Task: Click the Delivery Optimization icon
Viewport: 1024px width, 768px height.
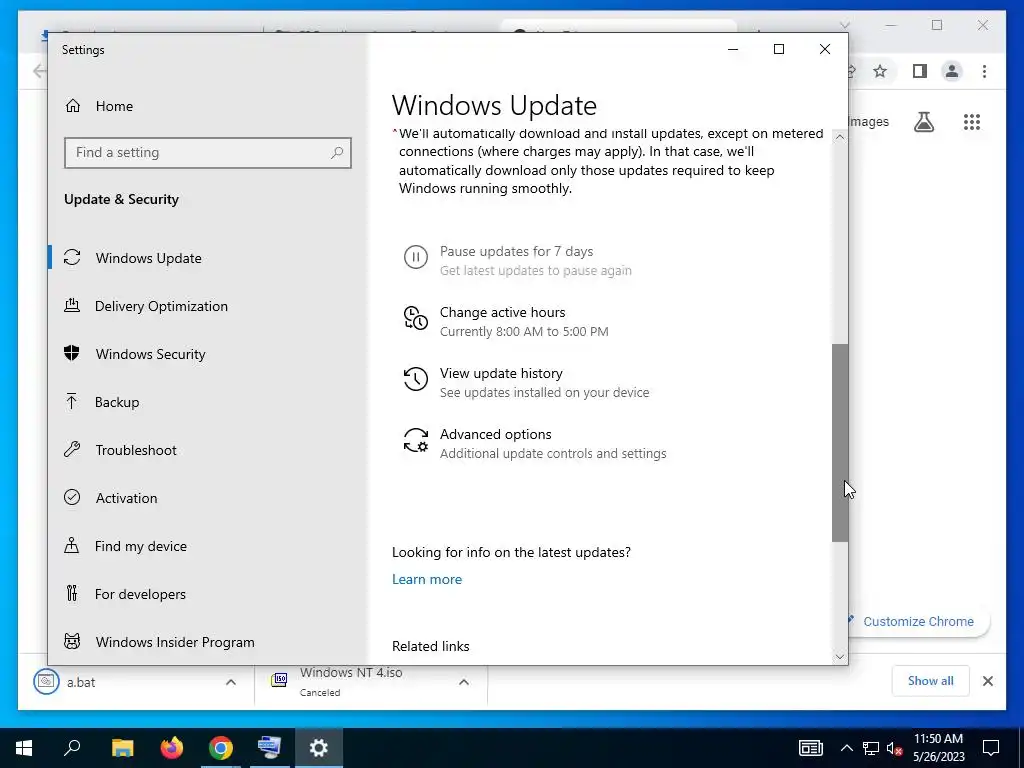Action: (x=72, y=305)
